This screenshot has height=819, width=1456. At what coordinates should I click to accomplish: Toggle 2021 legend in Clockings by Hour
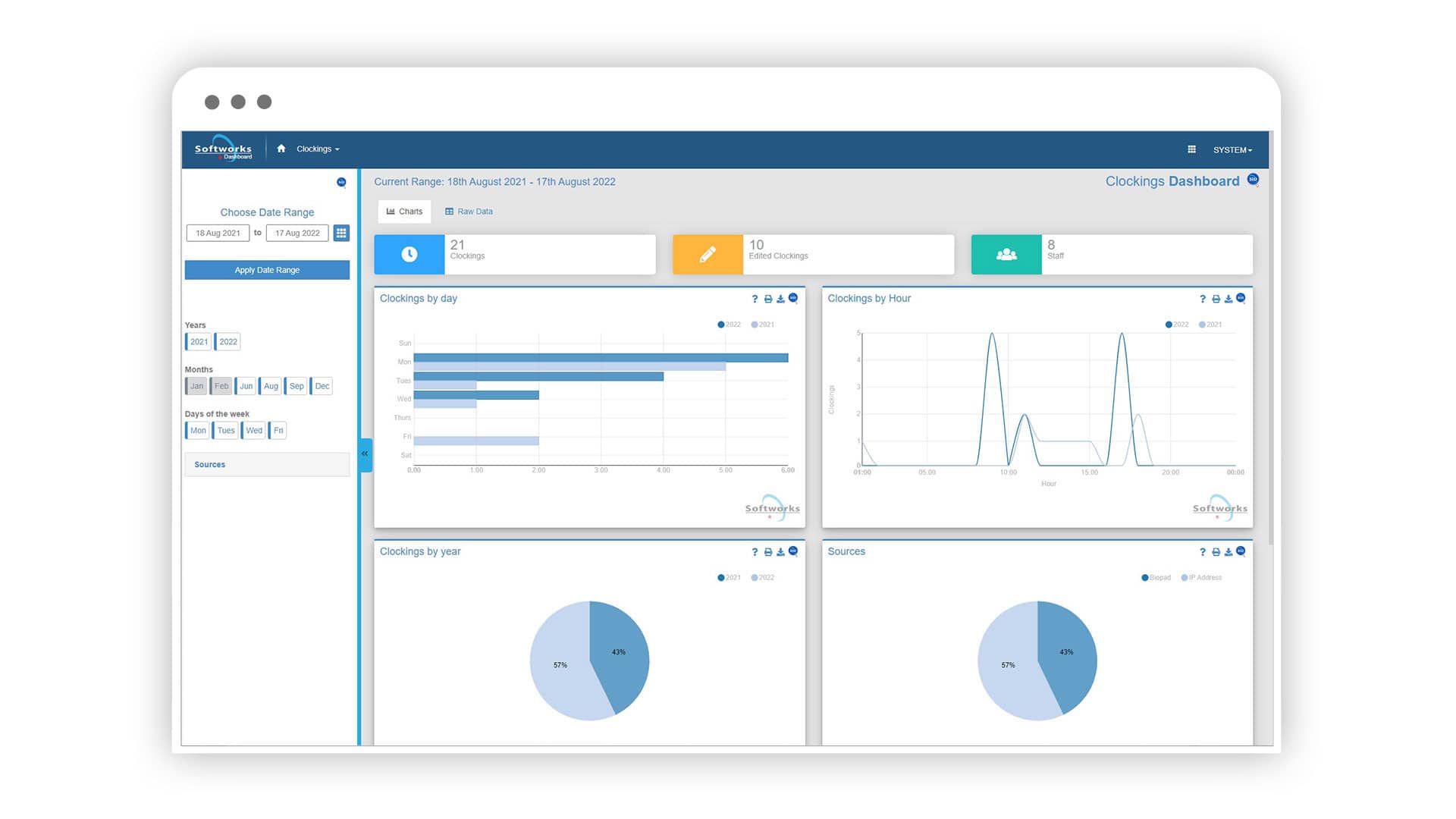click(x=1210, y=325)
